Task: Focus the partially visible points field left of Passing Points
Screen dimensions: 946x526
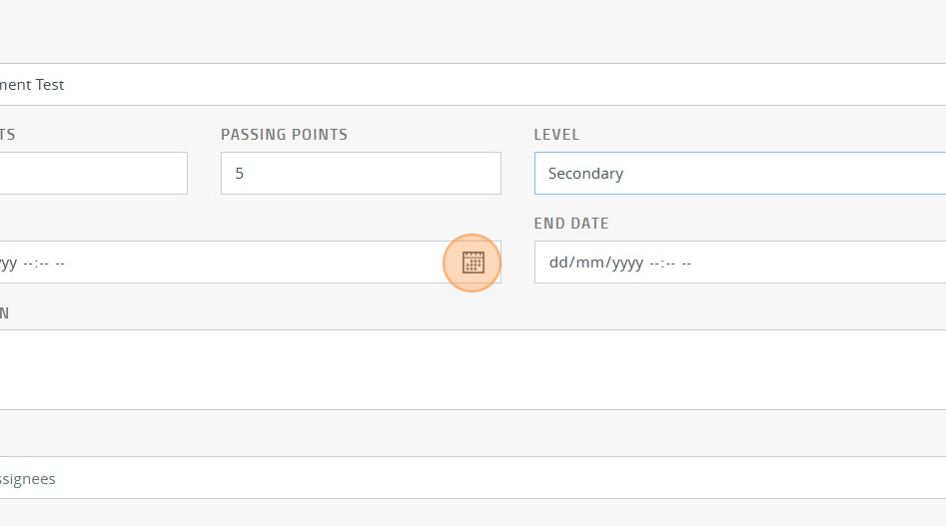Action: (92, 173)
